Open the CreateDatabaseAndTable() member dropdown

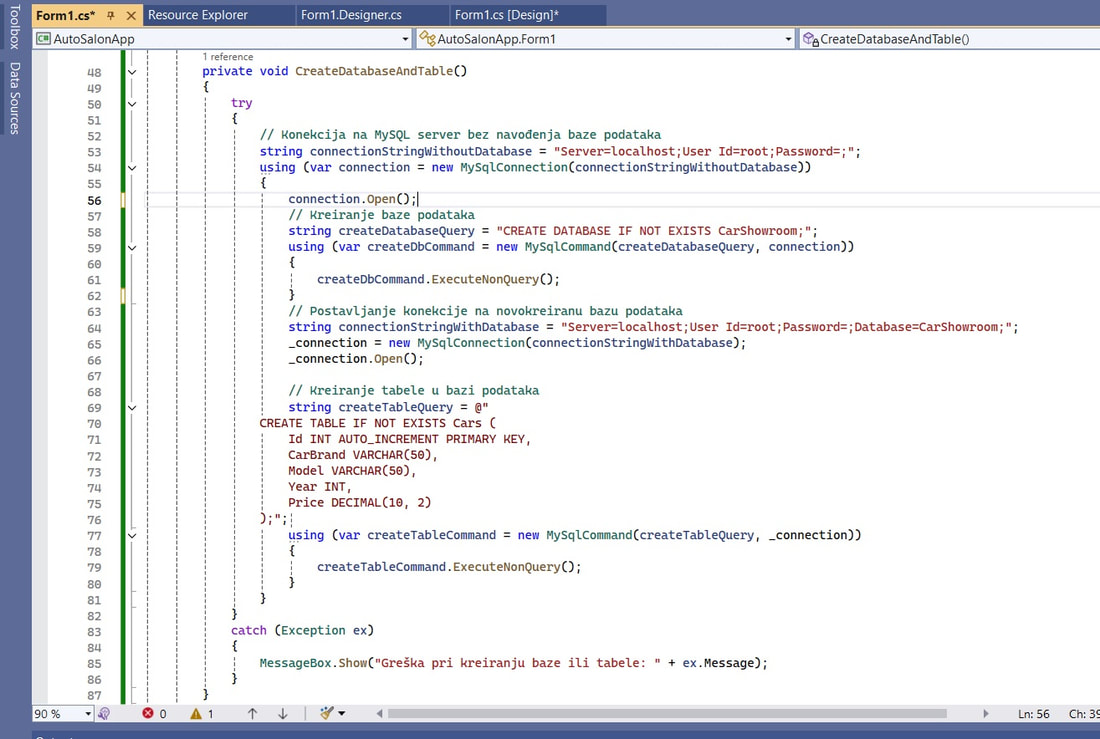(950, 39)
